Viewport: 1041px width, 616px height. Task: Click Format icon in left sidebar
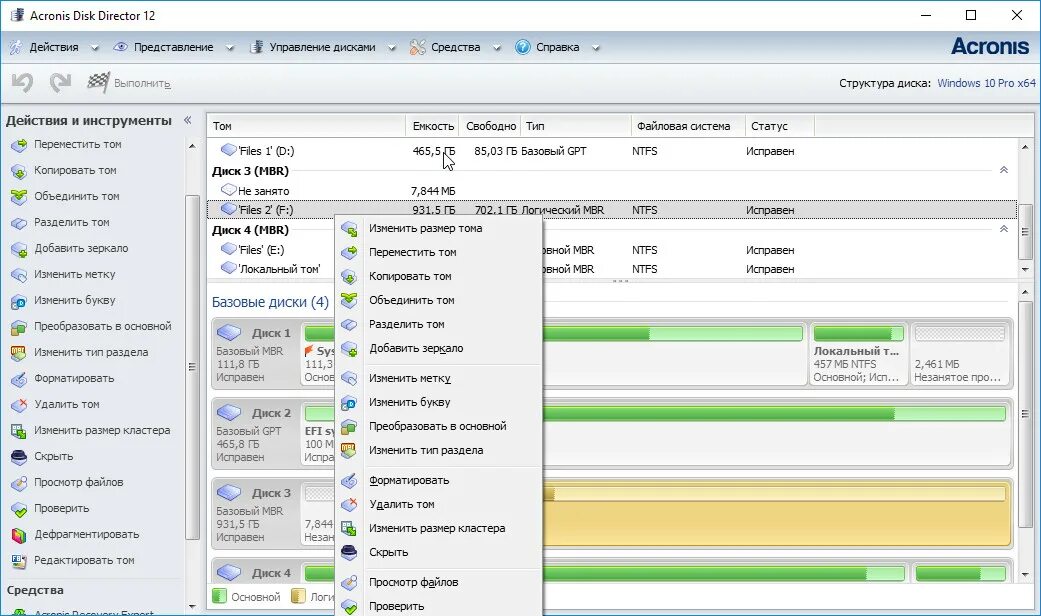pyautogui.click(x=19, y=378)
